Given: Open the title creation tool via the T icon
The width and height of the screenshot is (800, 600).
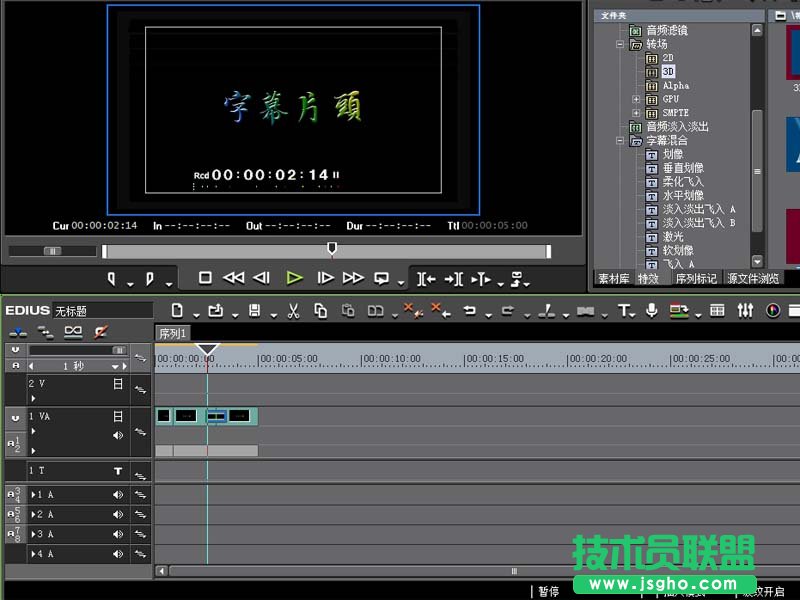Looking at the screenshot, I should click(x=623, y=311).
